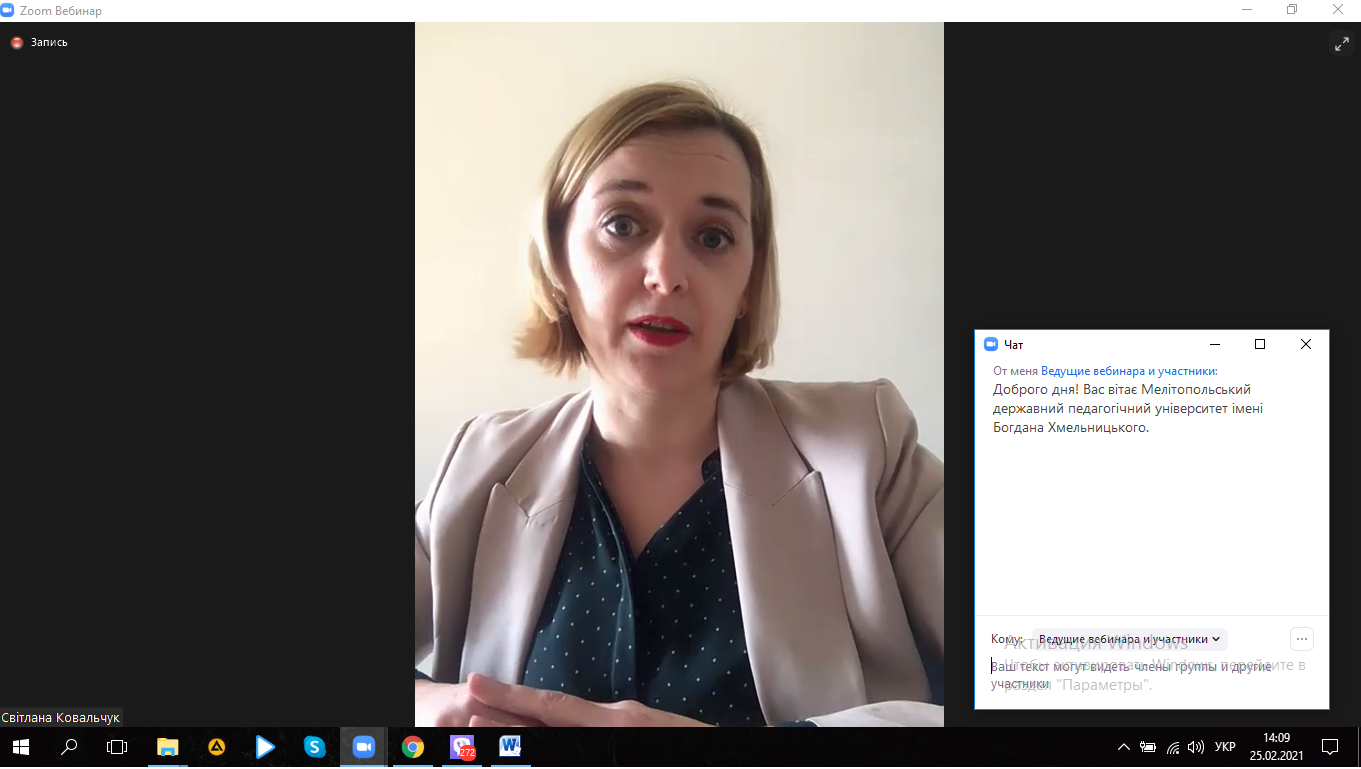
Task: Switch to Google Chrome in the taskbar
Action: tap(412, 747)
